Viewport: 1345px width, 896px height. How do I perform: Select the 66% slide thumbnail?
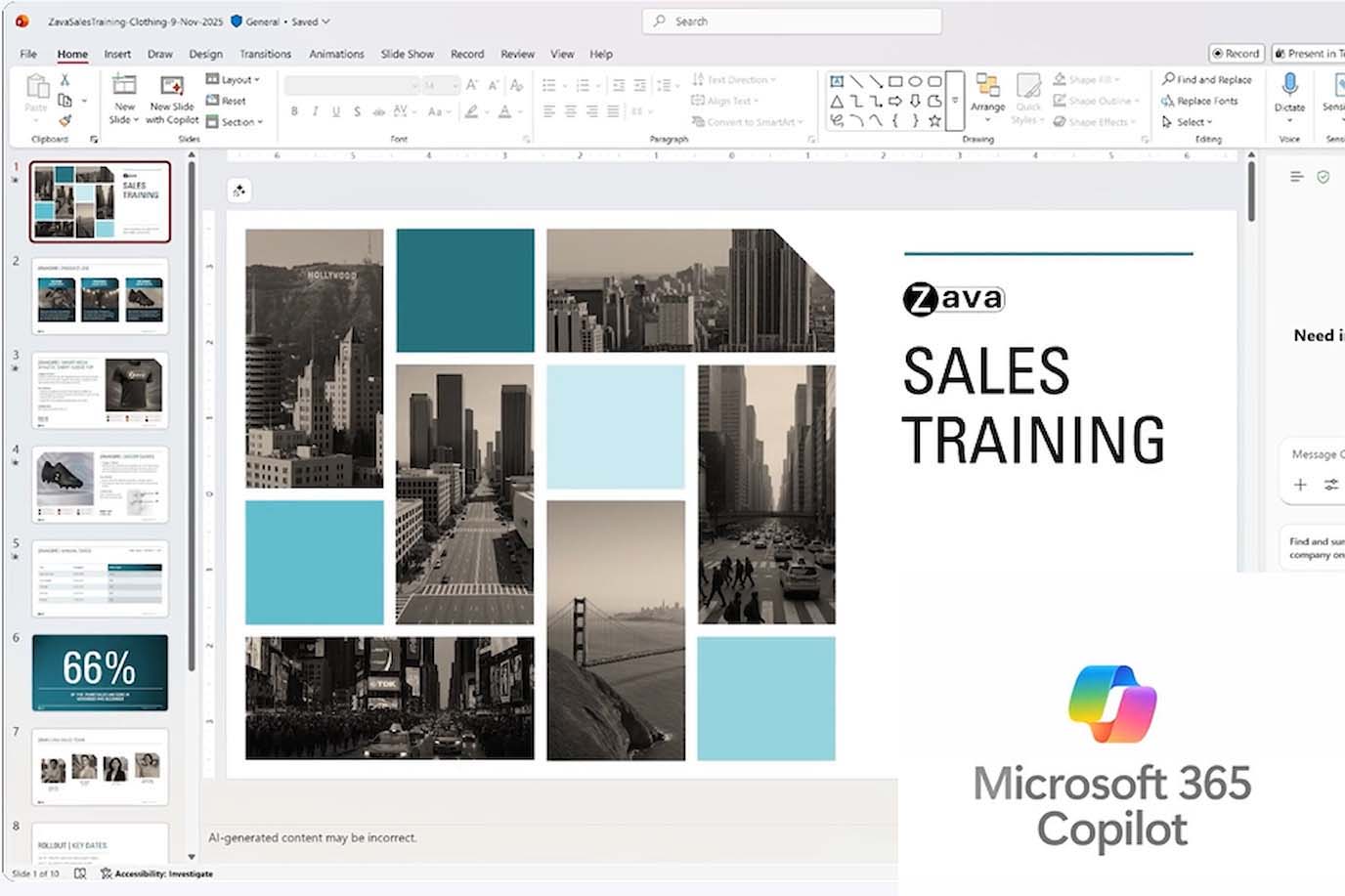click(x=99, y=671)
